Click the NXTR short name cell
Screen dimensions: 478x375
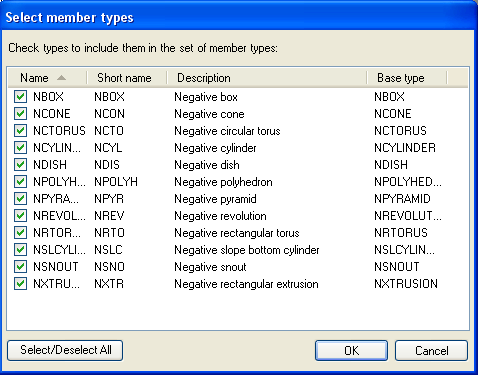[109, 284]
